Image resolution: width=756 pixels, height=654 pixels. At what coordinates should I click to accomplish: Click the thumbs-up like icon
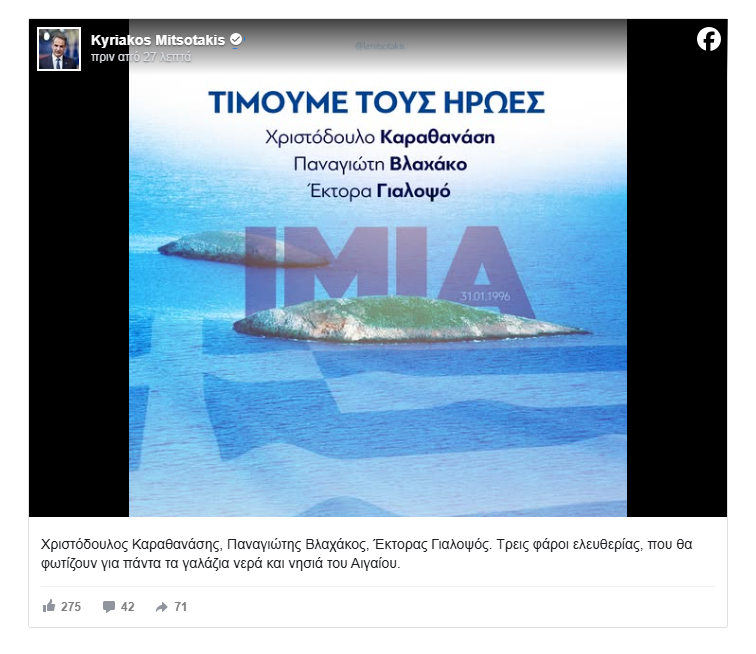pos(49,606)
